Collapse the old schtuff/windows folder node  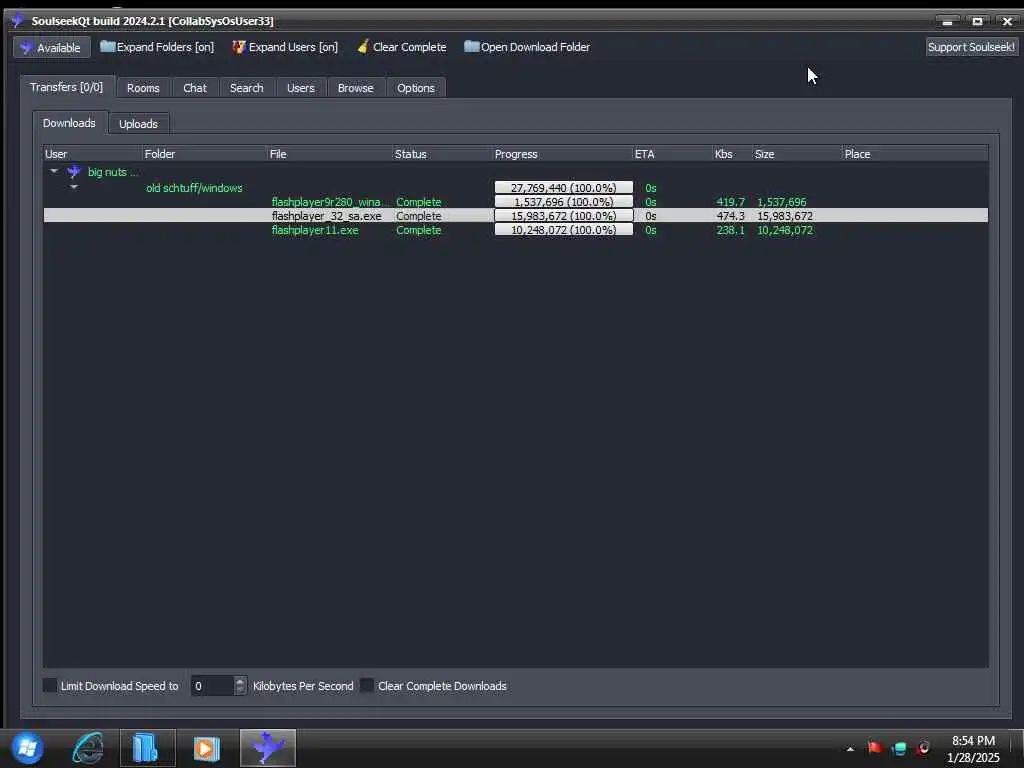(x=74, y=187)
